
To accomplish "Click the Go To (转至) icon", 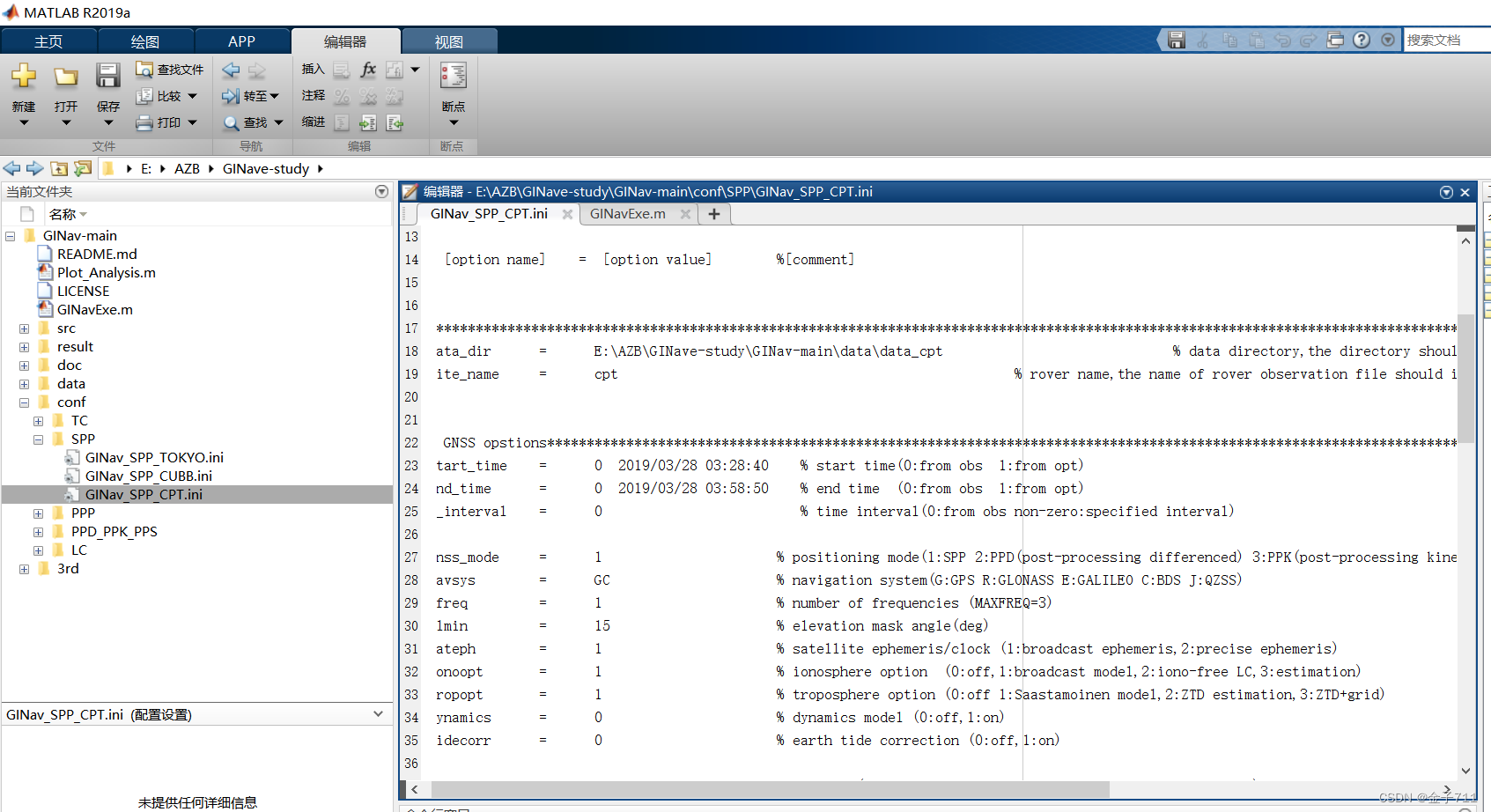I will (231, 96).
